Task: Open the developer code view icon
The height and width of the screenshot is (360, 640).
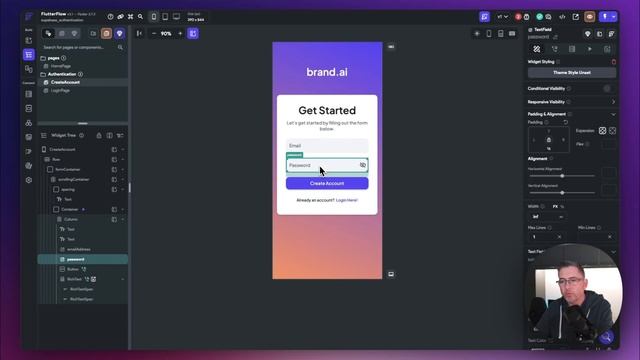Action: pyautogui.click(x=562, y=17)
